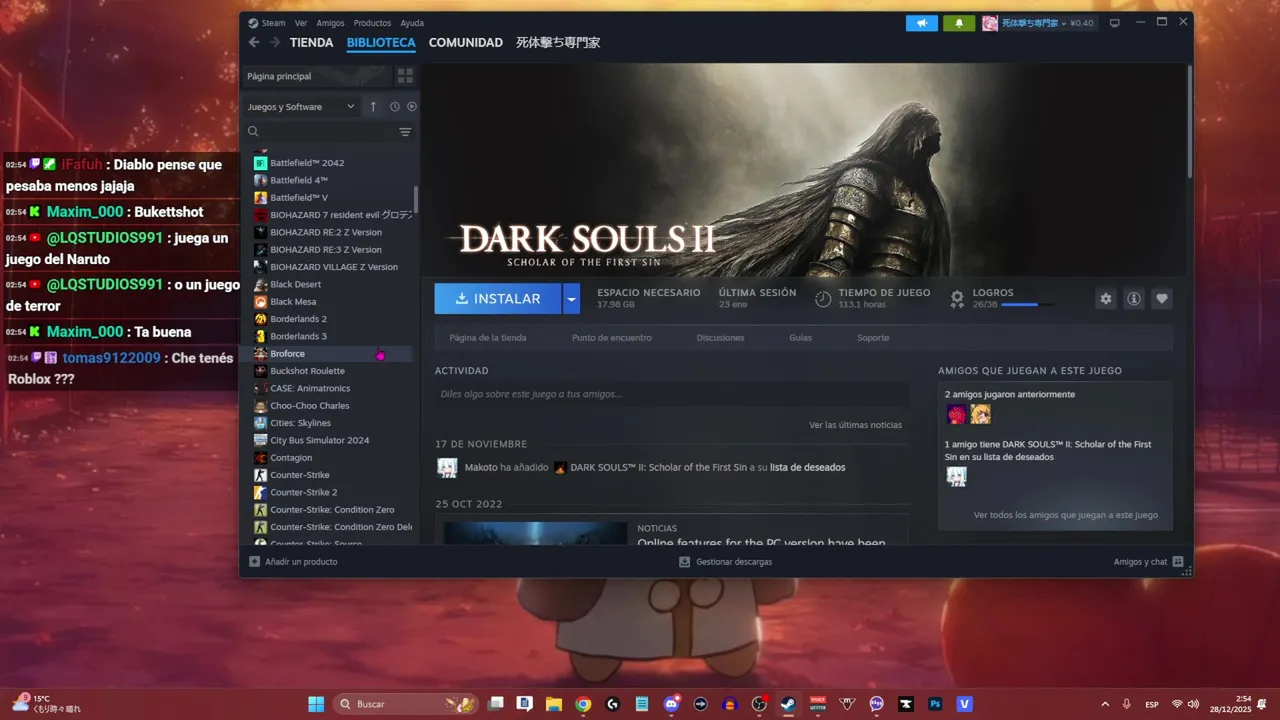Viewport: 1280px width, 720px height.
Task: Click wishlist friend's avatar
Action: coord(957,477)
